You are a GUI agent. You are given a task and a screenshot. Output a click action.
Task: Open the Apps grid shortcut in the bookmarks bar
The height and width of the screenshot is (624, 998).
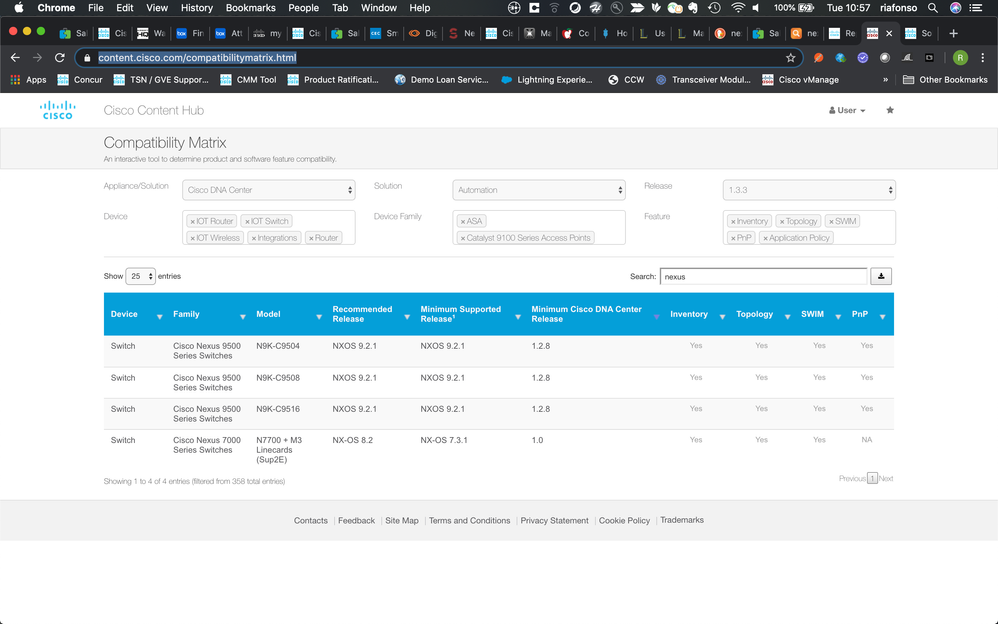pyautogui.click(x=29, y=80)
